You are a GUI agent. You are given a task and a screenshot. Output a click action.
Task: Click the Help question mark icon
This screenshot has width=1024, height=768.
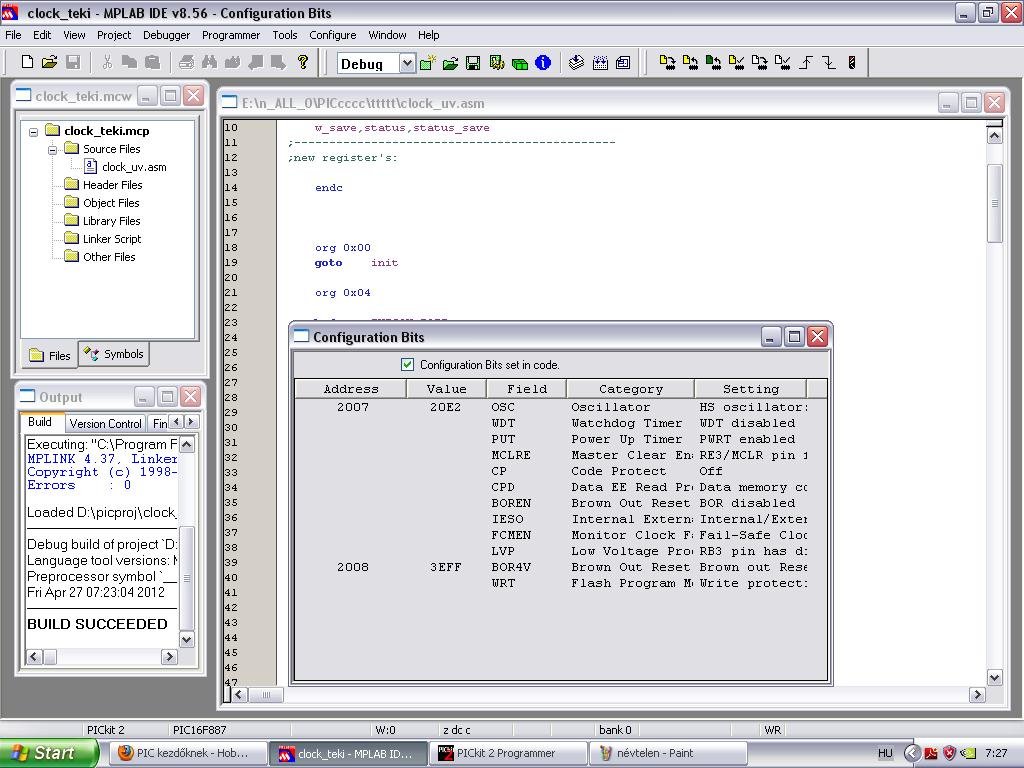pyautogui.click(x=303, y=63)
